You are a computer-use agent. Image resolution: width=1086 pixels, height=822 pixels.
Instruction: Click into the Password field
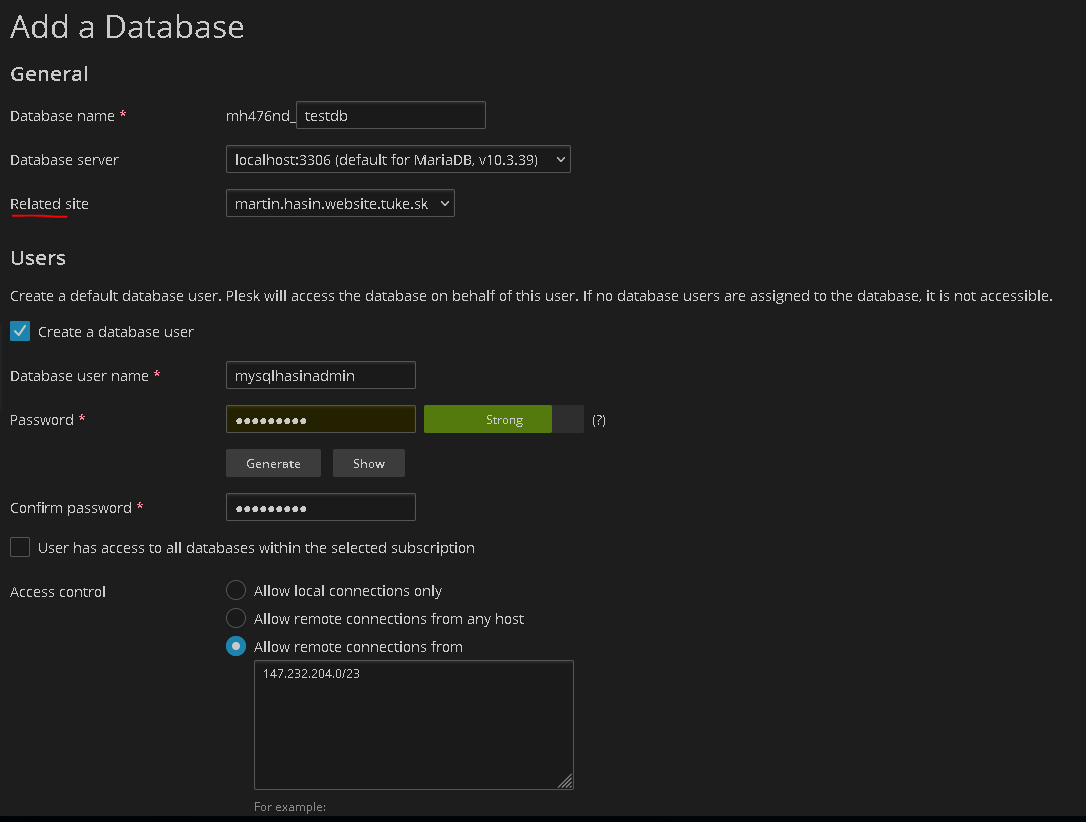(x=320, y=419)
